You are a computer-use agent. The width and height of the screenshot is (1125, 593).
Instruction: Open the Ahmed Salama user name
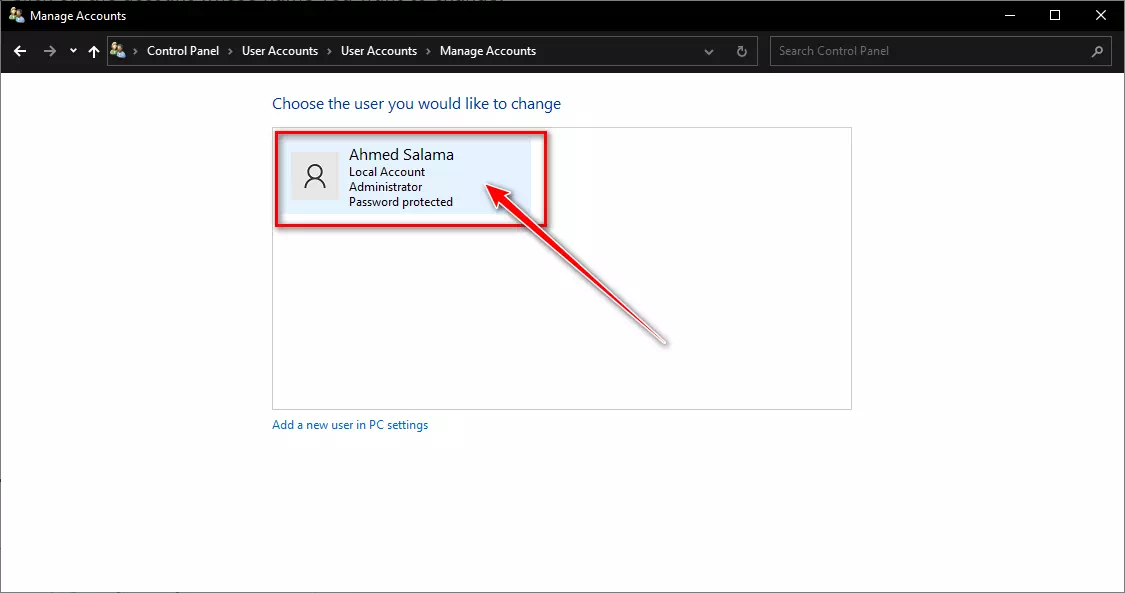point(401,154)
